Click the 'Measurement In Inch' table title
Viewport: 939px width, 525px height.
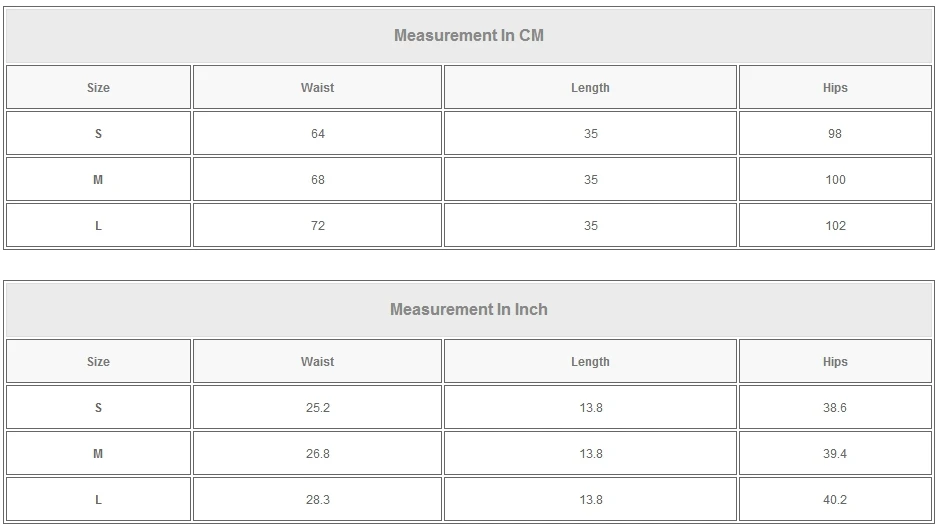(468, 310)
